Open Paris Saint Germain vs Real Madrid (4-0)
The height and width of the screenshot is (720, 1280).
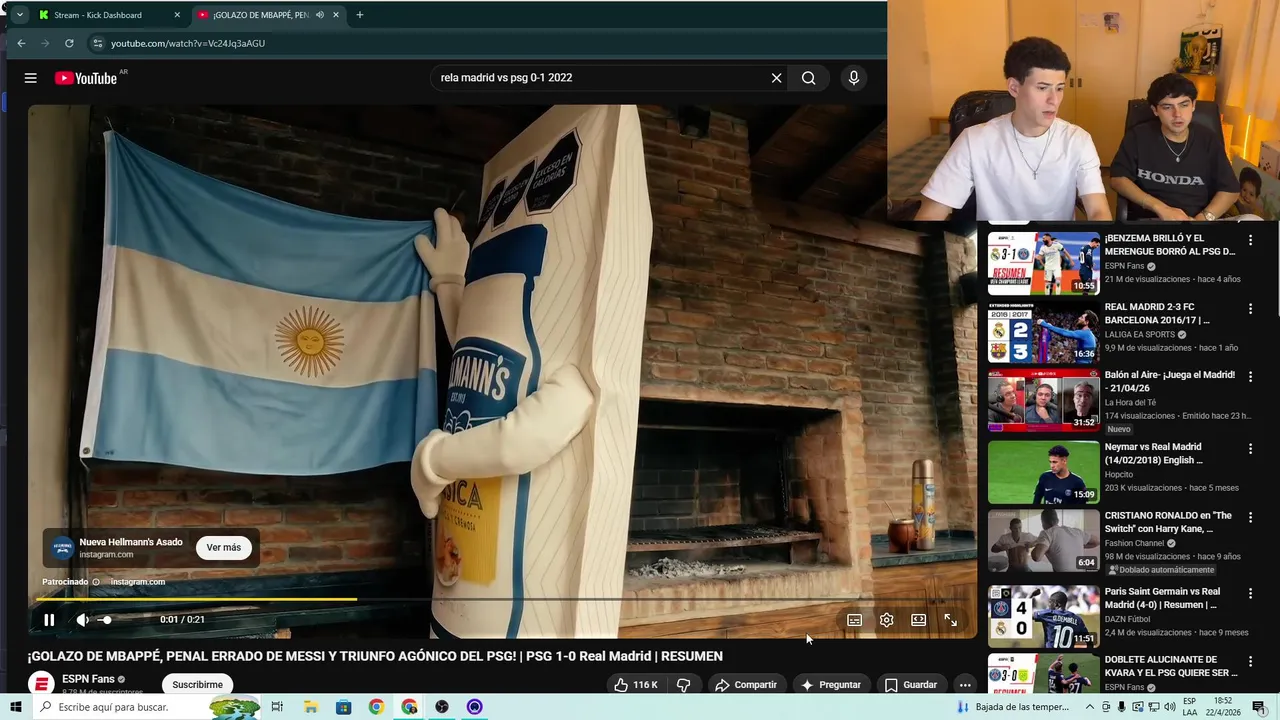[x=1043, y=616]
